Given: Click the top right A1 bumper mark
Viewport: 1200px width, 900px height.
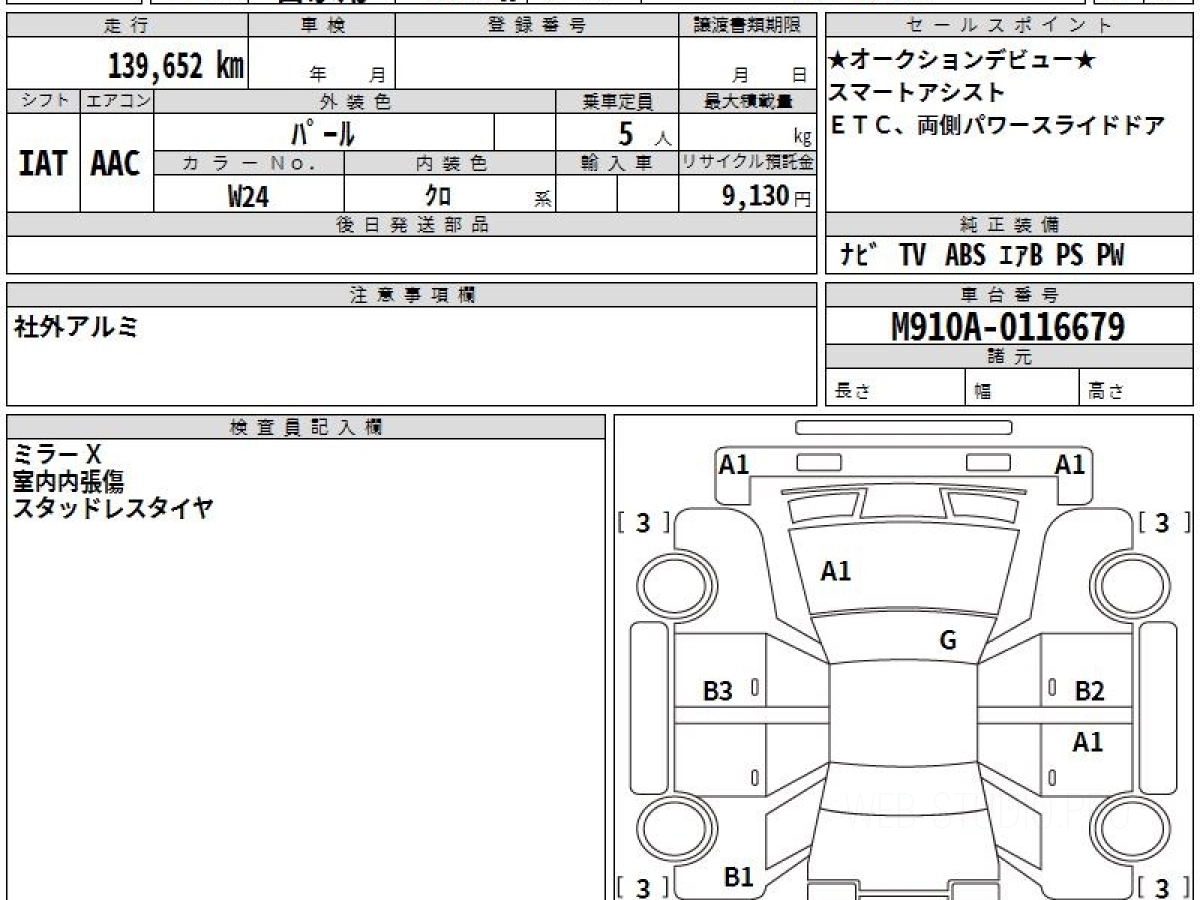Looking at the screenshot, I should (1070, 464).
